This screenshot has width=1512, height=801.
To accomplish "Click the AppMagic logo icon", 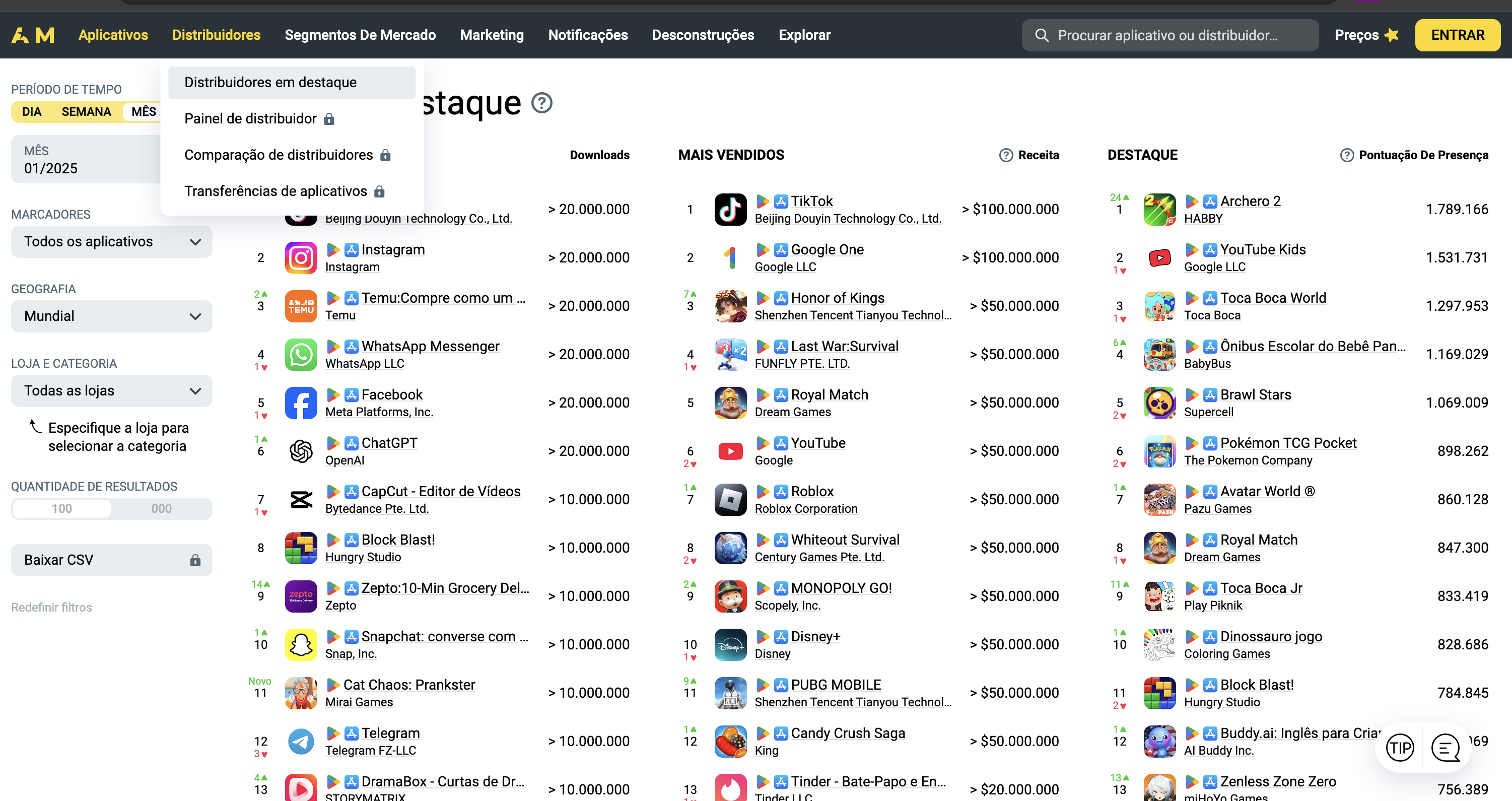I will point(33,35).
